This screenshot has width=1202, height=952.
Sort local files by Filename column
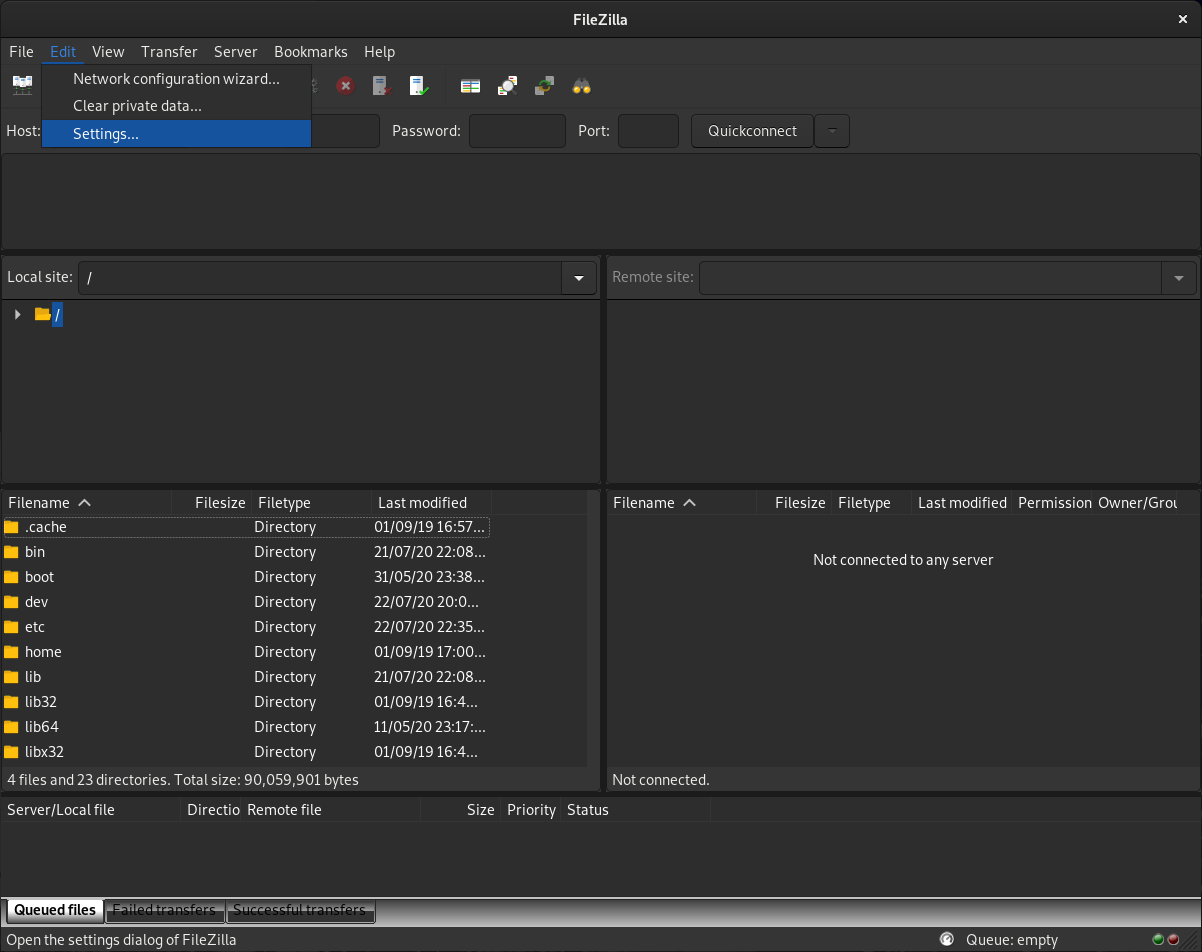point(87,503)
